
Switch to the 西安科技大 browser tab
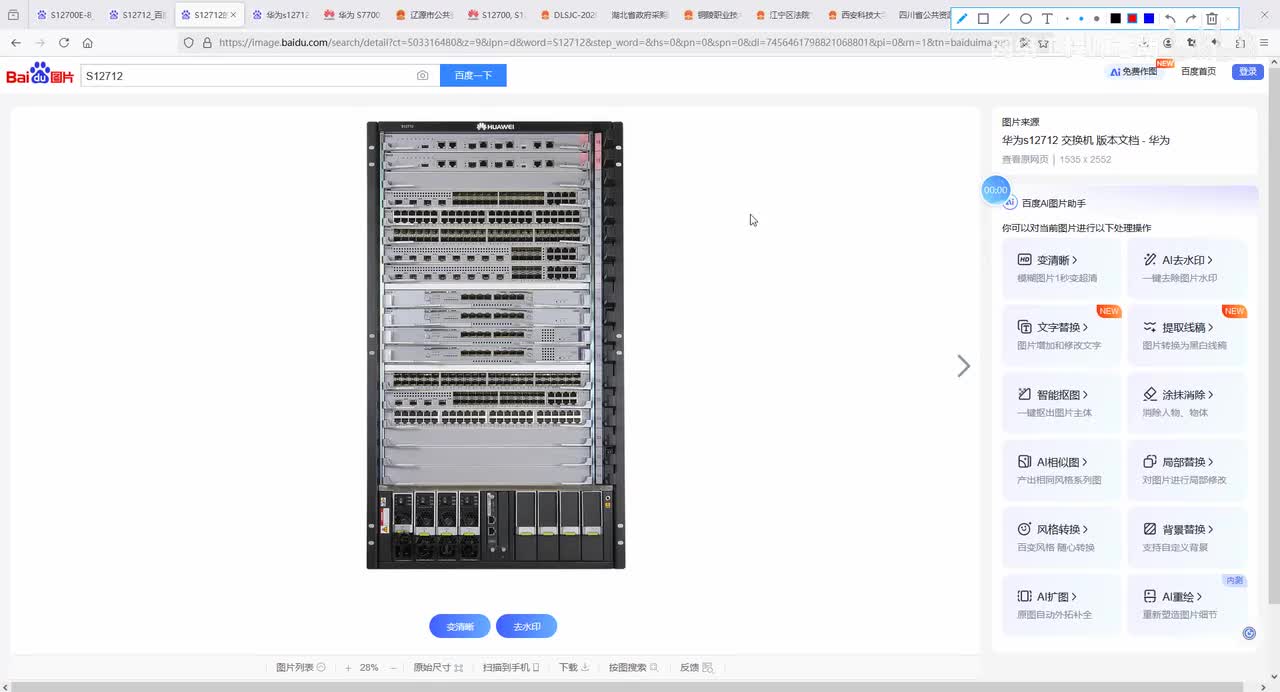coord(855,15)
